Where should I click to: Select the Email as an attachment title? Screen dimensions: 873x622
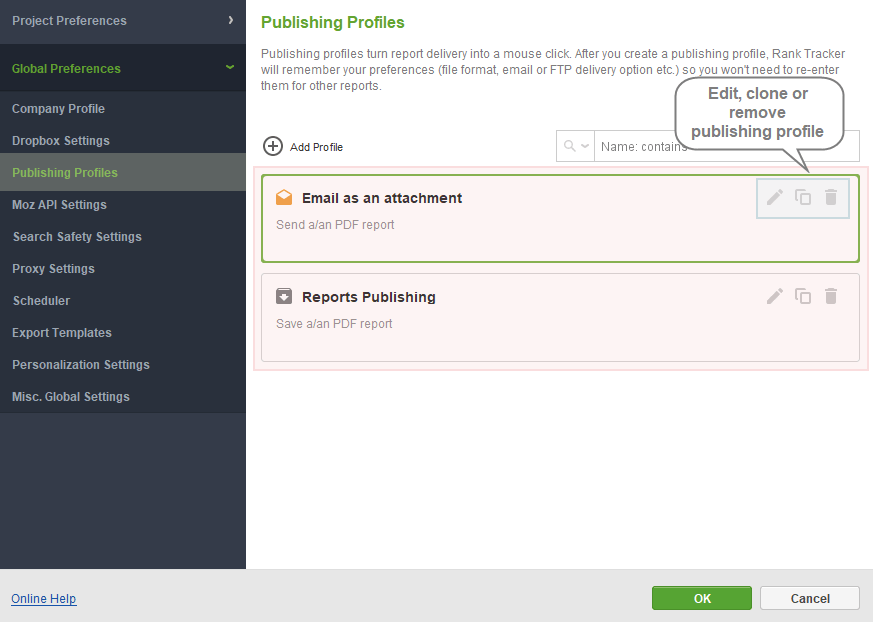382,198
